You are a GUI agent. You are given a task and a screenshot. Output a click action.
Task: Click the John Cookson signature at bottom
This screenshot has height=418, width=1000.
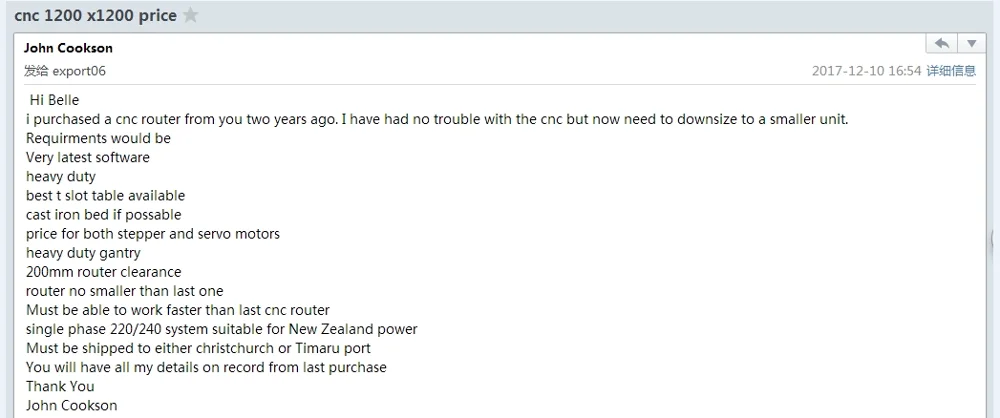(71, 405)
